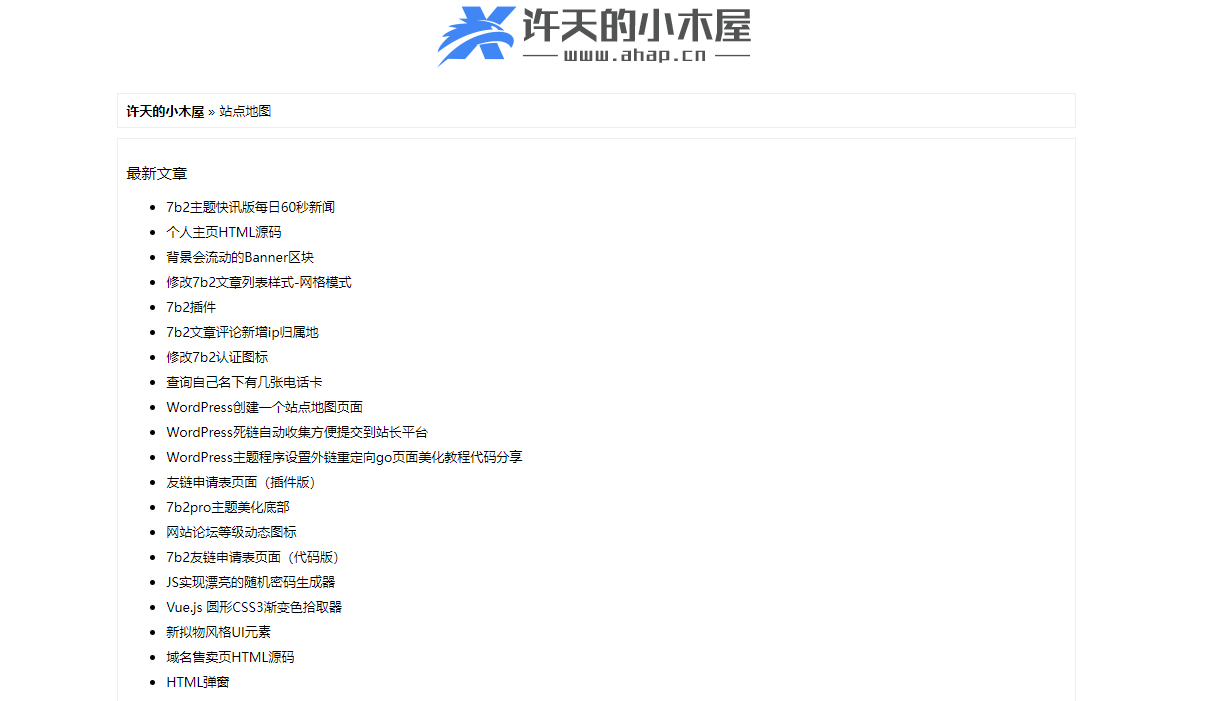
Task: Open the 许天的小木屋 breadcrumb link
Action: click(165, 111)
